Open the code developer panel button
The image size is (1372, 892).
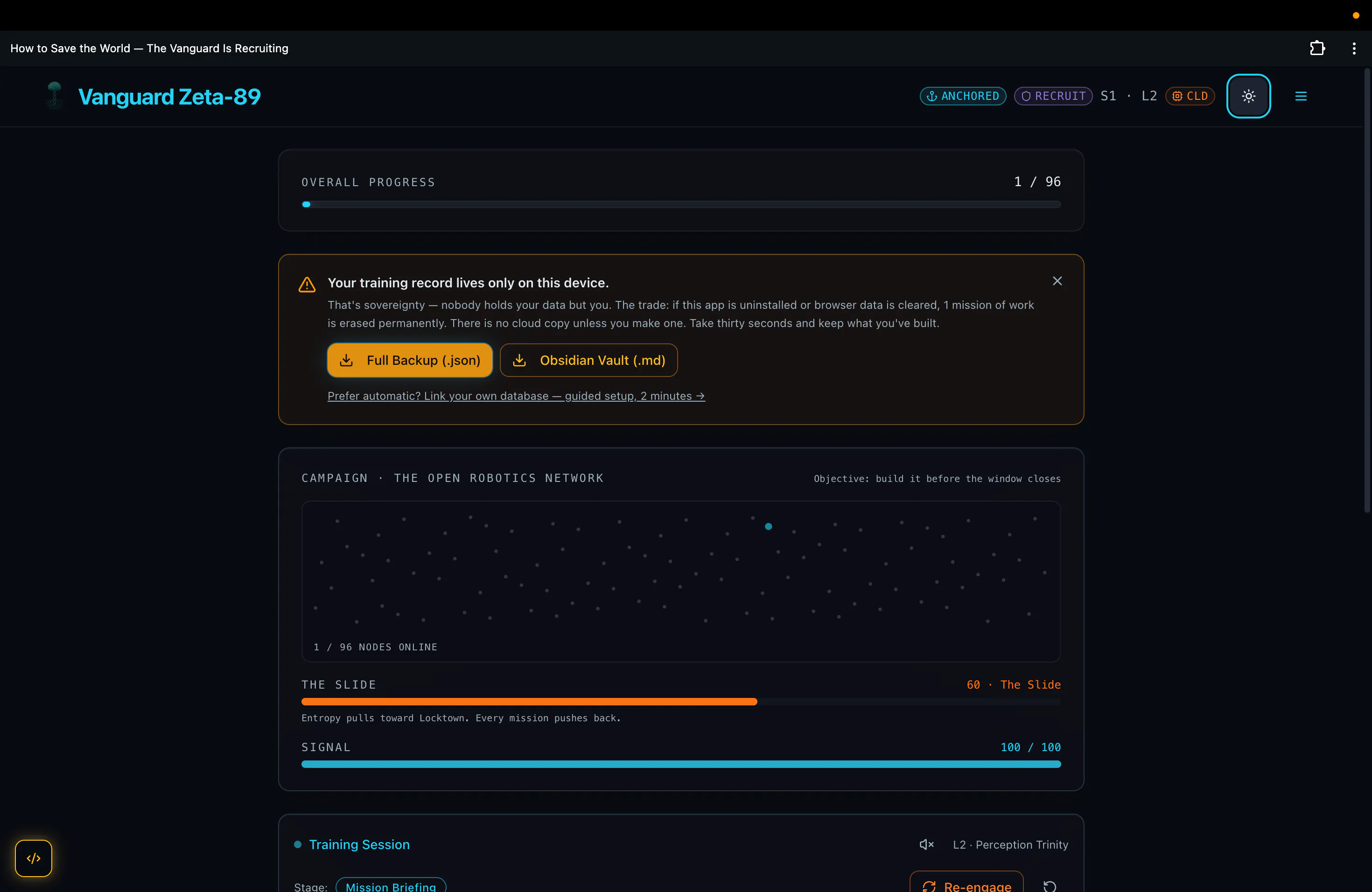point(34,858)
